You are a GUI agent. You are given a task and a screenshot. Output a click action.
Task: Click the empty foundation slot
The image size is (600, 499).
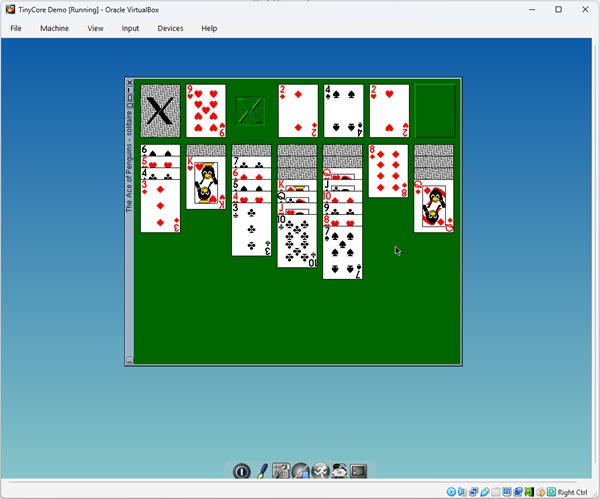pos(435,111)
